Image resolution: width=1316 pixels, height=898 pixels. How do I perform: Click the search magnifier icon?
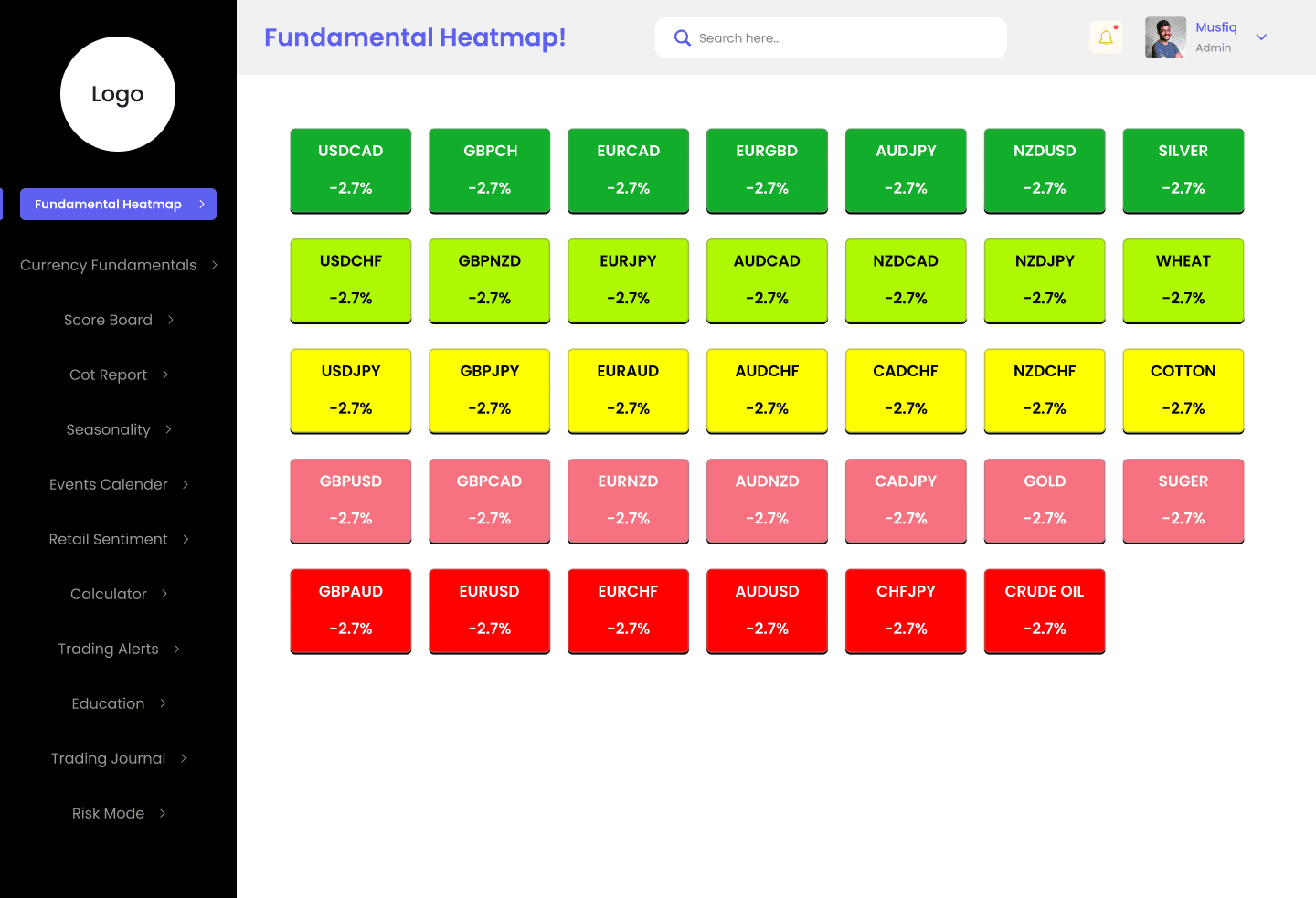pyautogui.click(x=682, y=37)
